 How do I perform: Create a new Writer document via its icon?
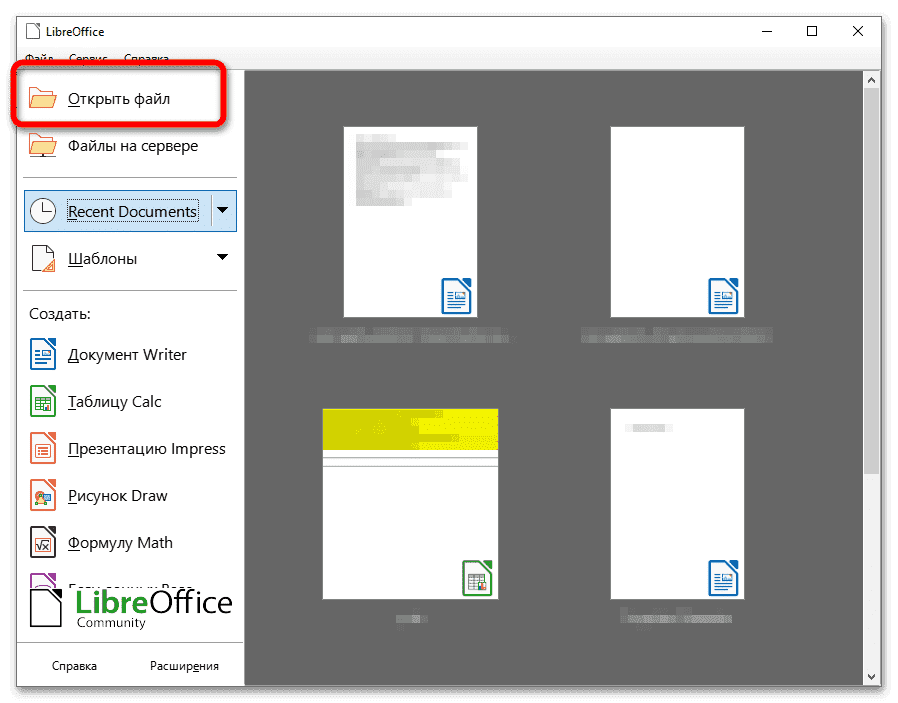tap(43, 355)
